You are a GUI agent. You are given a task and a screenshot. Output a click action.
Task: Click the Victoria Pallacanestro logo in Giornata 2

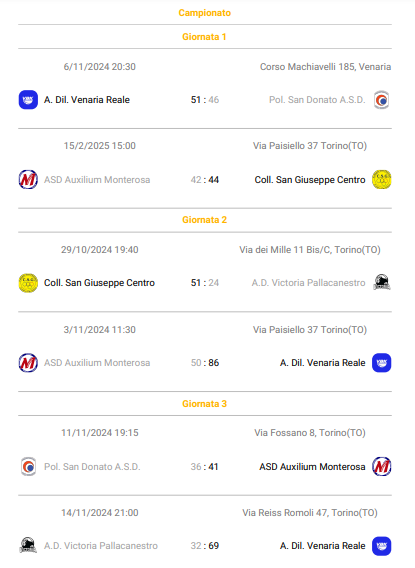click(382, 283)
